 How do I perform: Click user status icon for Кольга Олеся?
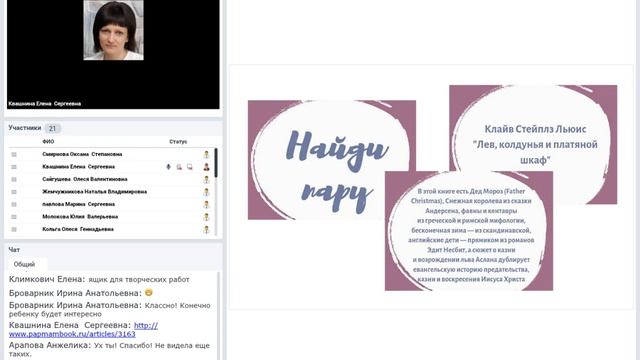207,229
